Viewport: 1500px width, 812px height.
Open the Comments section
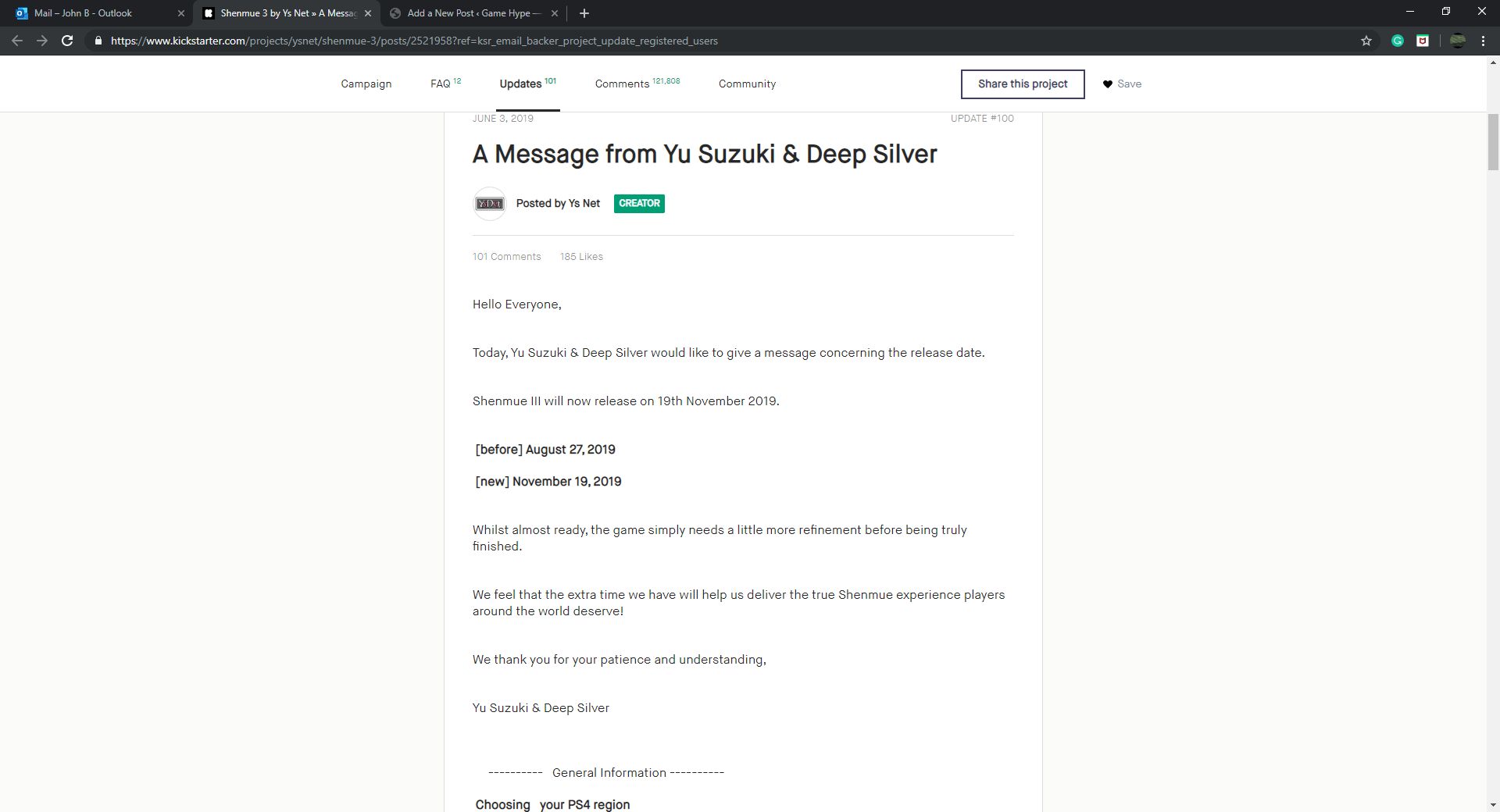pyautogui.click(x=637, y=84)
